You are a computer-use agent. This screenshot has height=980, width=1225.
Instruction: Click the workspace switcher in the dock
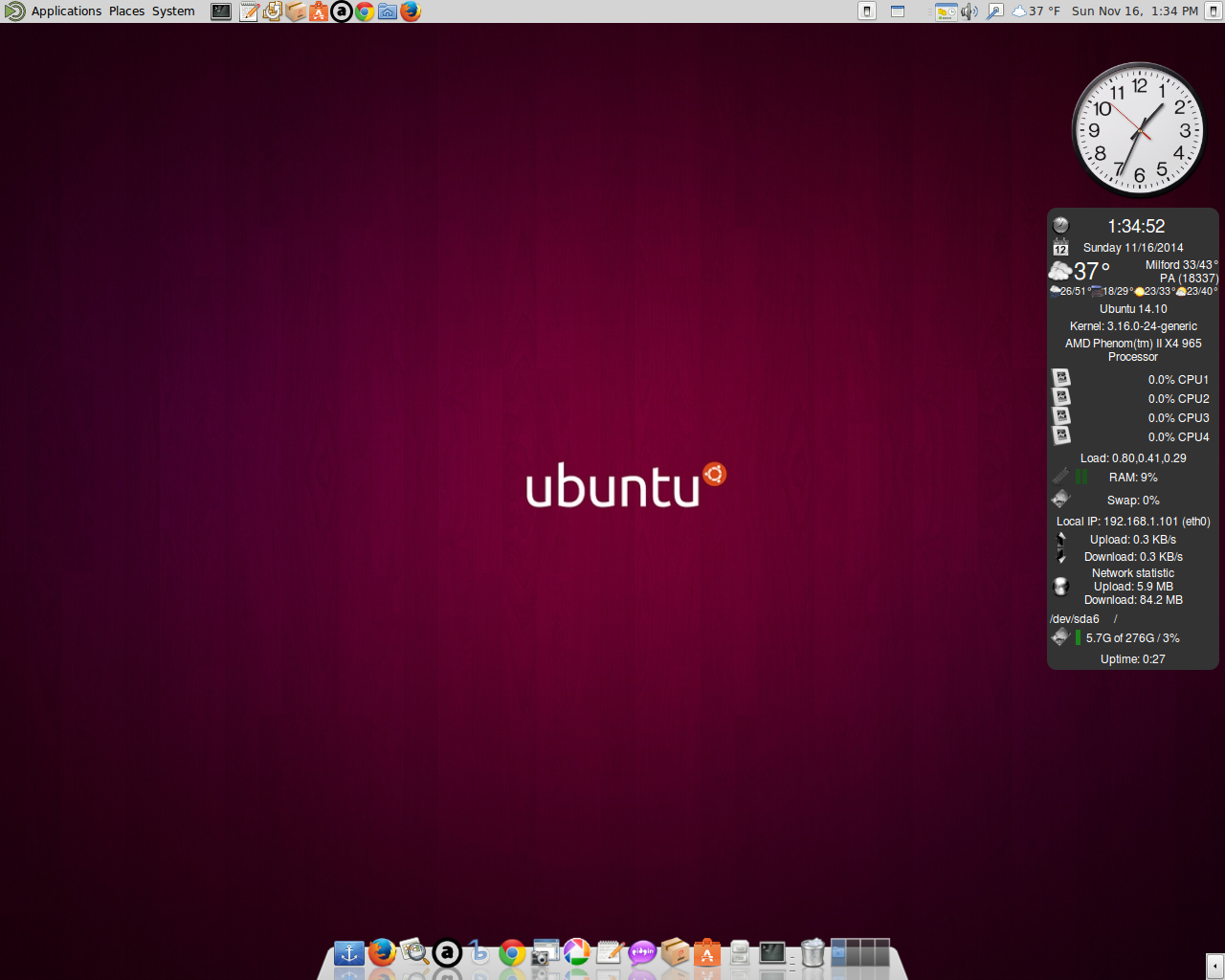[860, 953]
